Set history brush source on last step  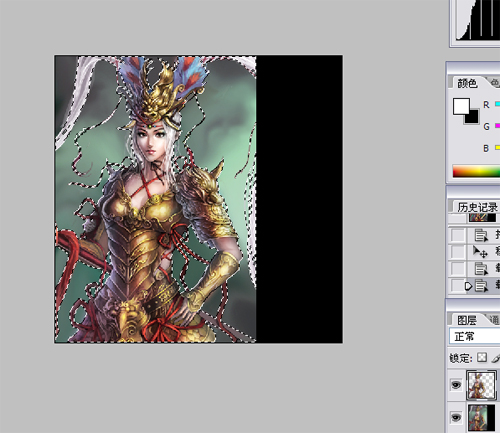tap(457, 285)
